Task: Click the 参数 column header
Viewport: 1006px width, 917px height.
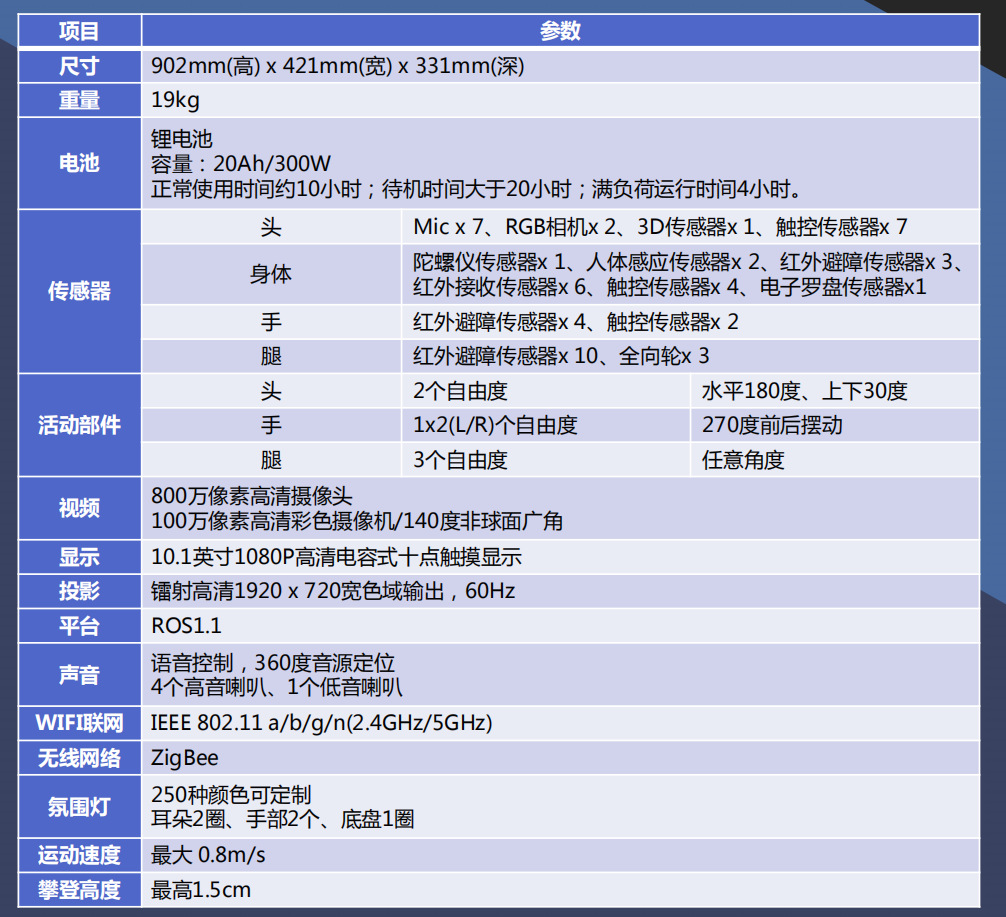Action: coord(560,31)
